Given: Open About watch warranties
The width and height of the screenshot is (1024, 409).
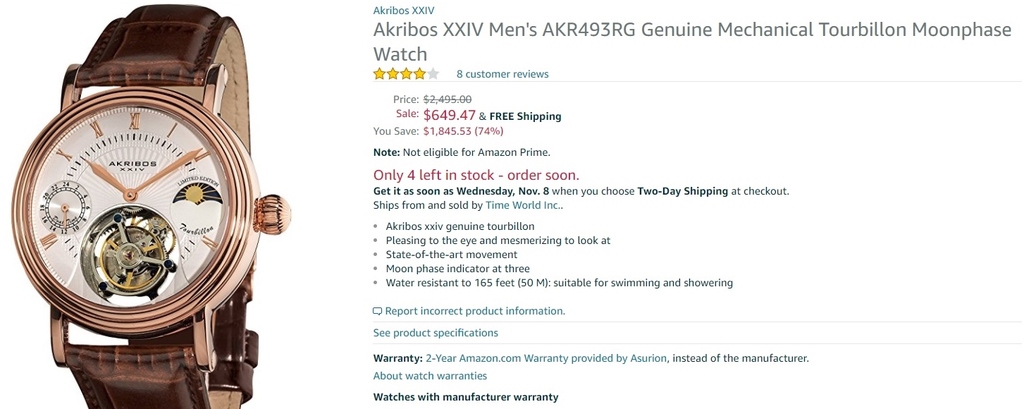Looking at the screenshot, I should point(430,376).
